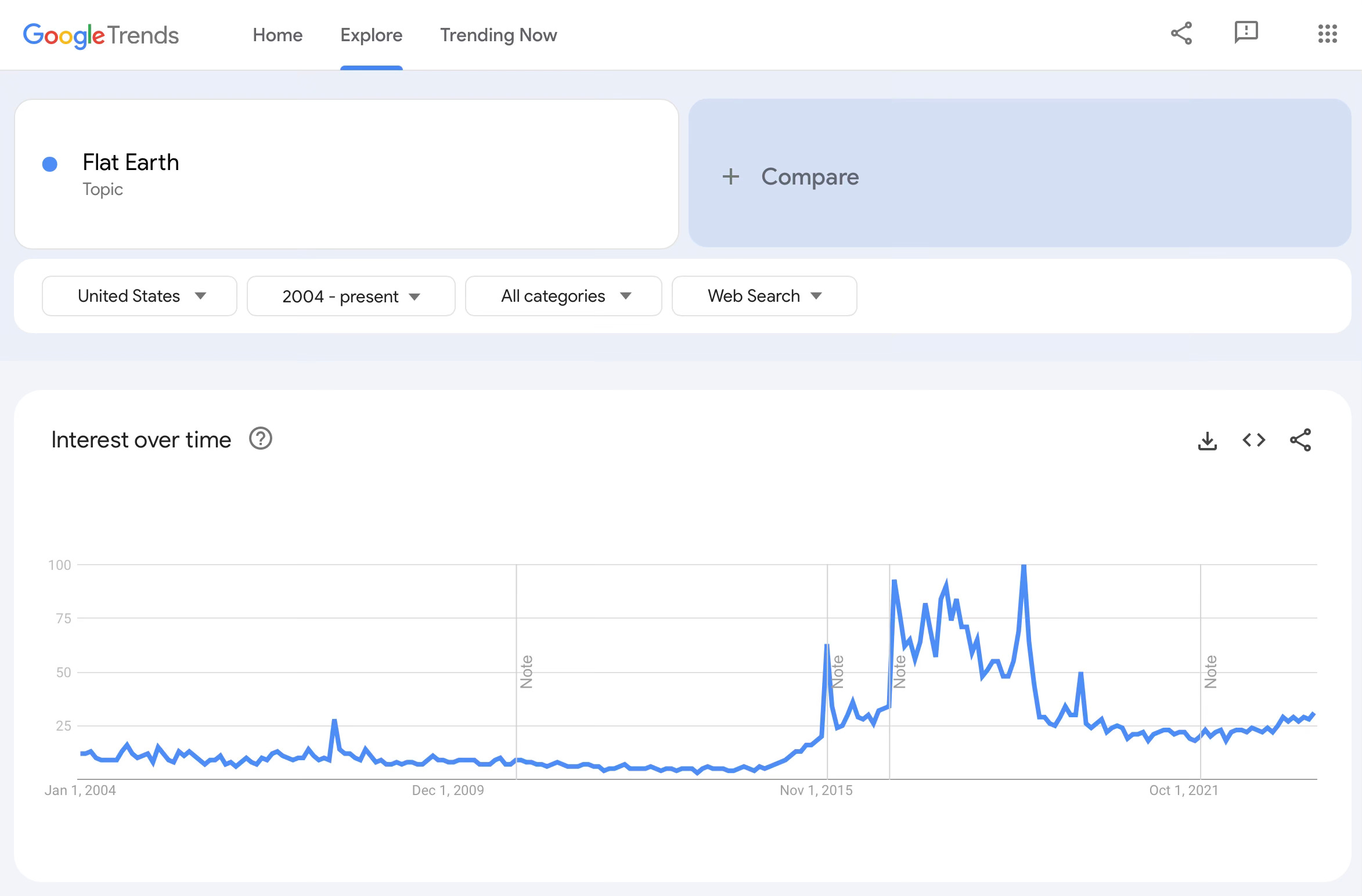Screen dimensions: 1362x896
Task: Click the plus icon beside Compare
Action: (731, 176)
